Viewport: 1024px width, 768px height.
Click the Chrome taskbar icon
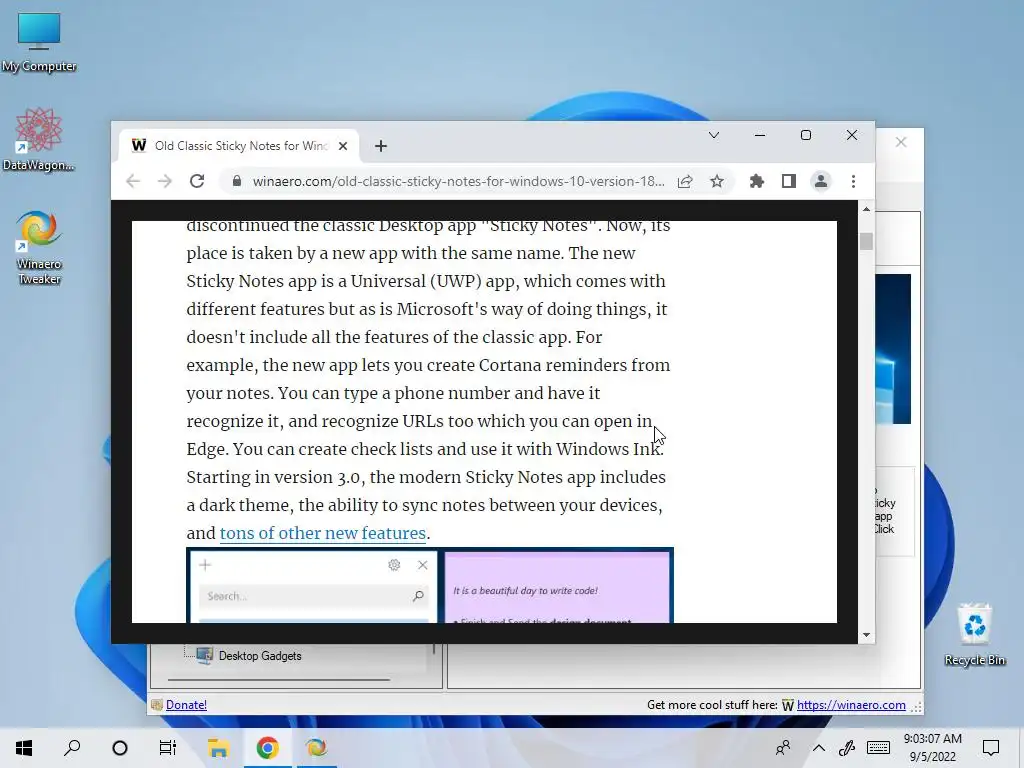pyautogui.click(x=266, y=748)
